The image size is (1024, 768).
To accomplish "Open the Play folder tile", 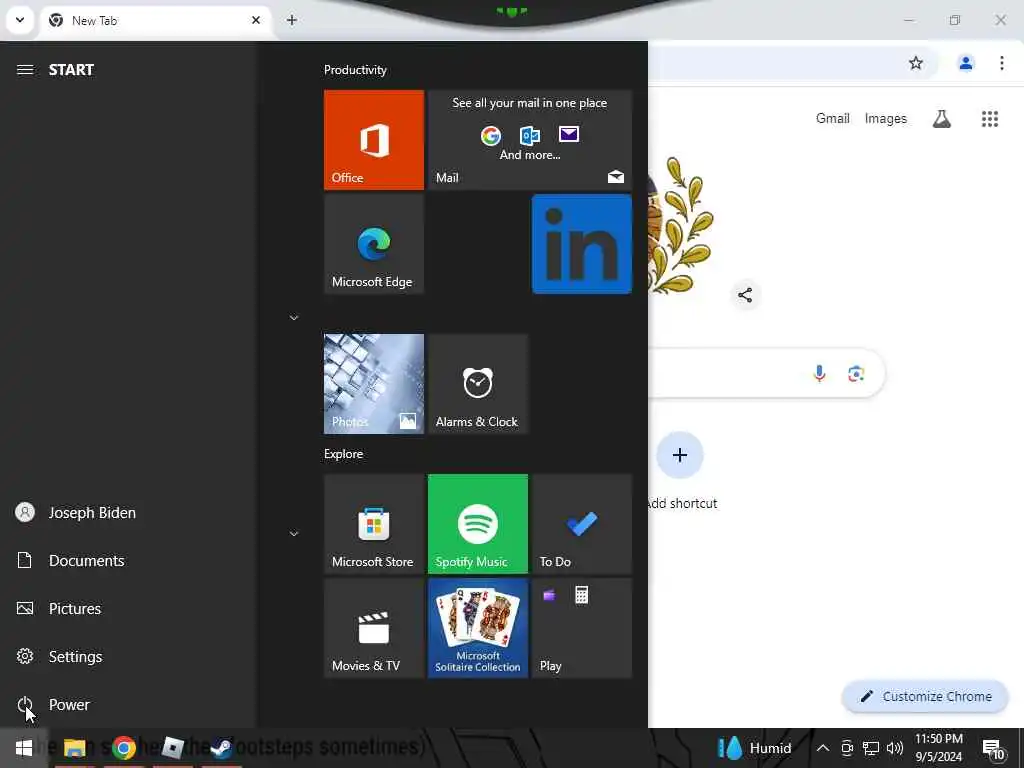I will tap(582, 628).
